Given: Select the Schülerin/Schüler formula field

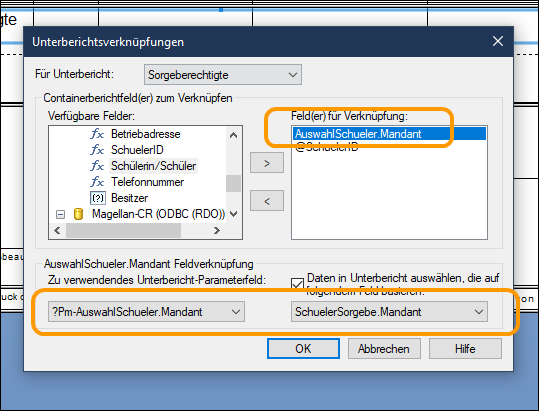Looking at the screenshot, I should pyautogui.click(x=153, y=166).
